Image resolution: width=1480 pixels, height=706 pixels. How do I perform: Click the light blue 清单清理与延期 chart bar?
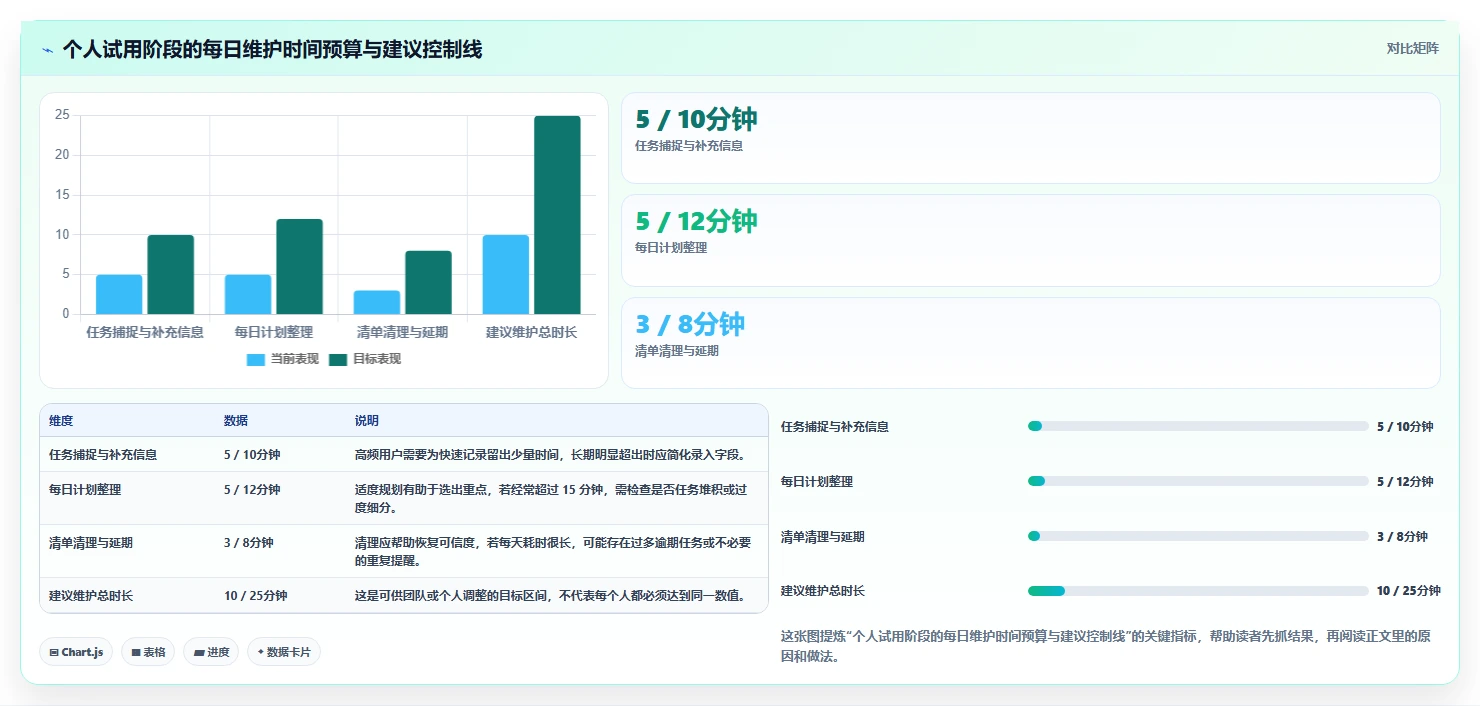(x=377, y=302)
